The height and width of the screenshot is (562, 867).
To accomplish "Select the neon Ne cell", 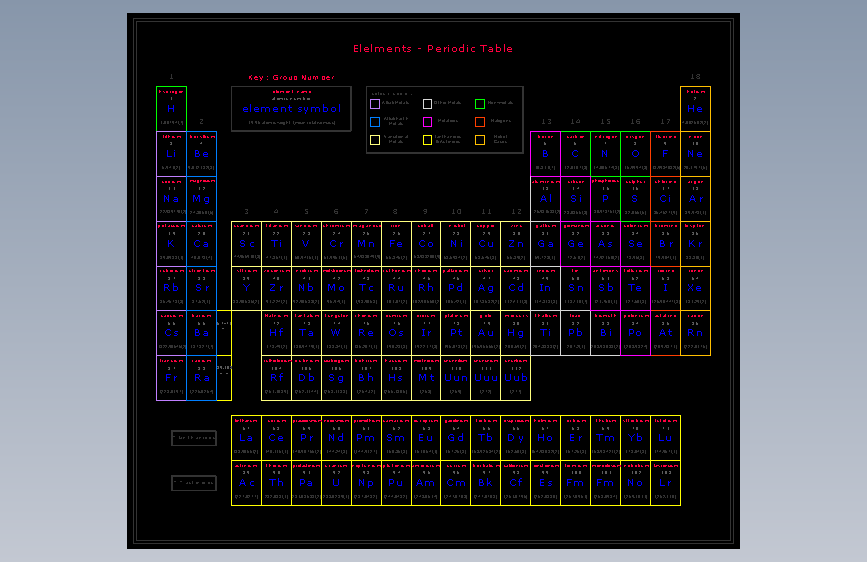I will tap(695, 154).
